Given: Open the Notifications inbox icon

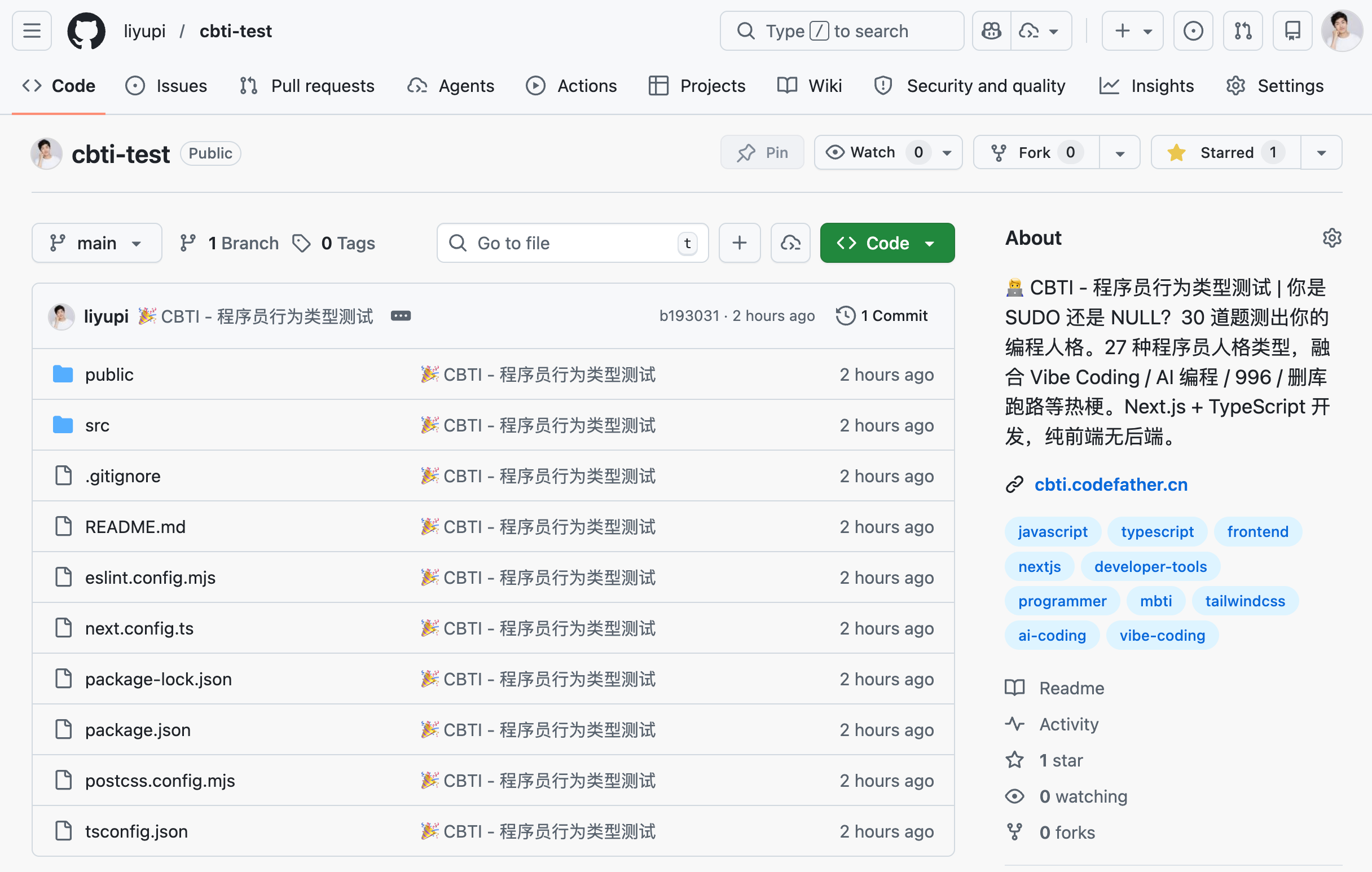Looking at the screenshot, I should coord(1292,31).
